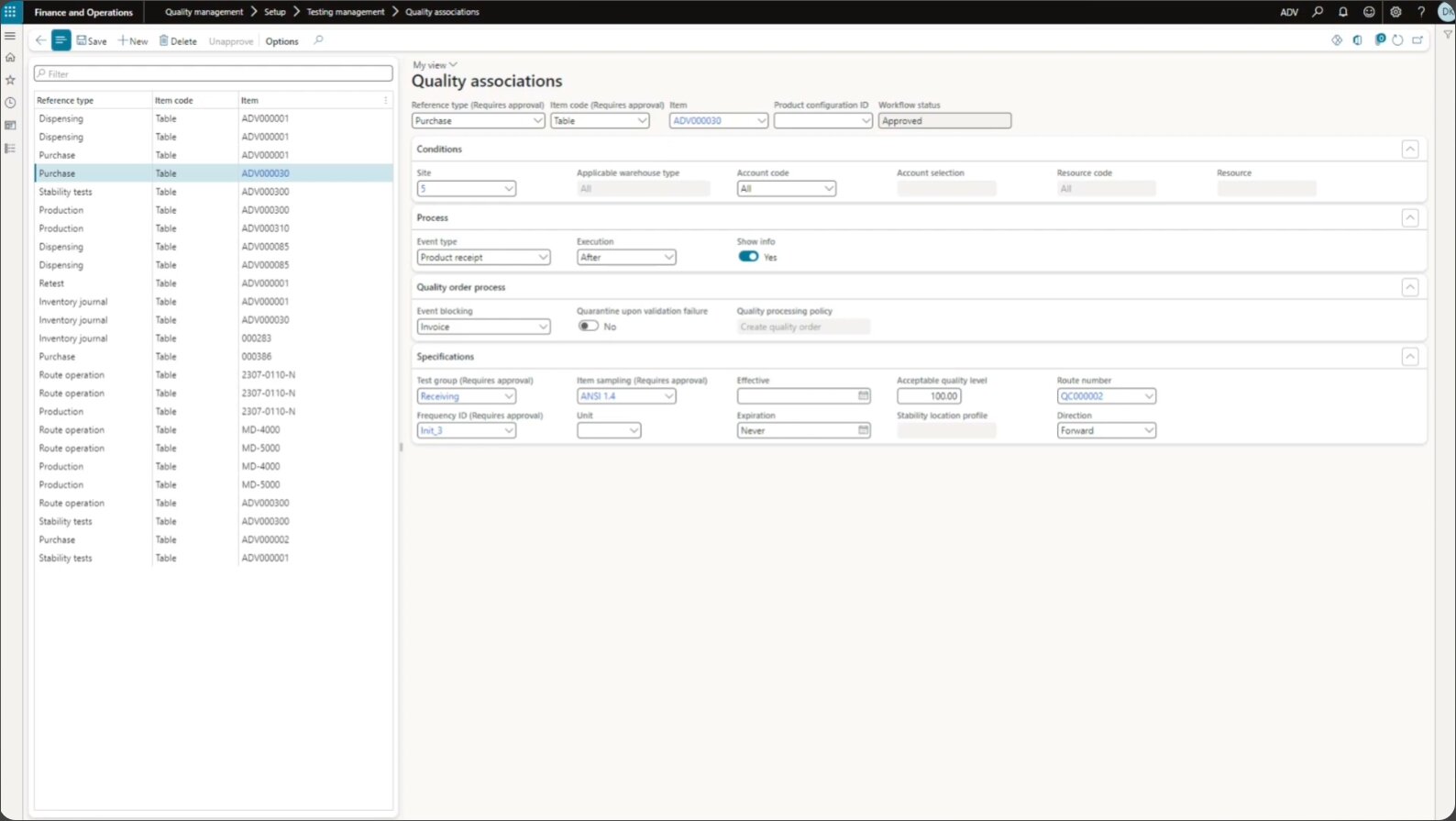Open the document attachments badge icon
This screenshot has width=1456, height=821.
point(1379,39)
